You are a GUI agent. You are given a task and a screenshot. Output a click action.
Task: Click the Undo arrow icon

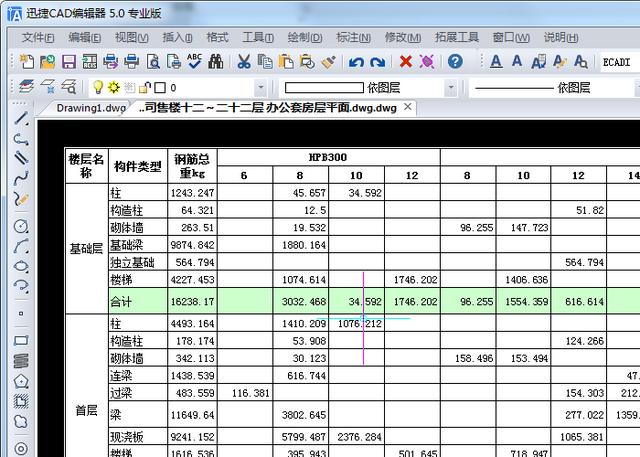point(356,62)
